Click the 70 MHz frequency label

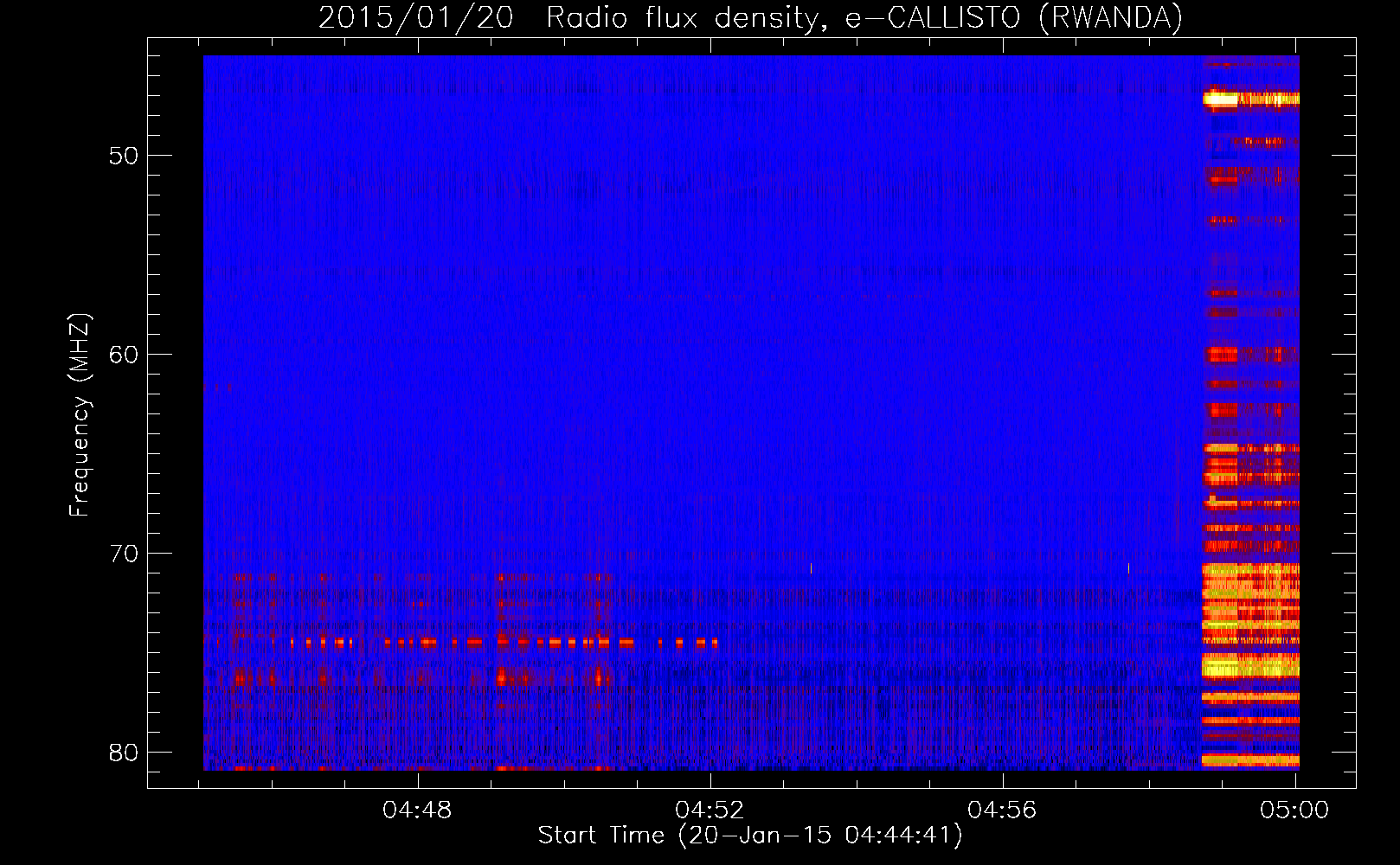[124, 554]
